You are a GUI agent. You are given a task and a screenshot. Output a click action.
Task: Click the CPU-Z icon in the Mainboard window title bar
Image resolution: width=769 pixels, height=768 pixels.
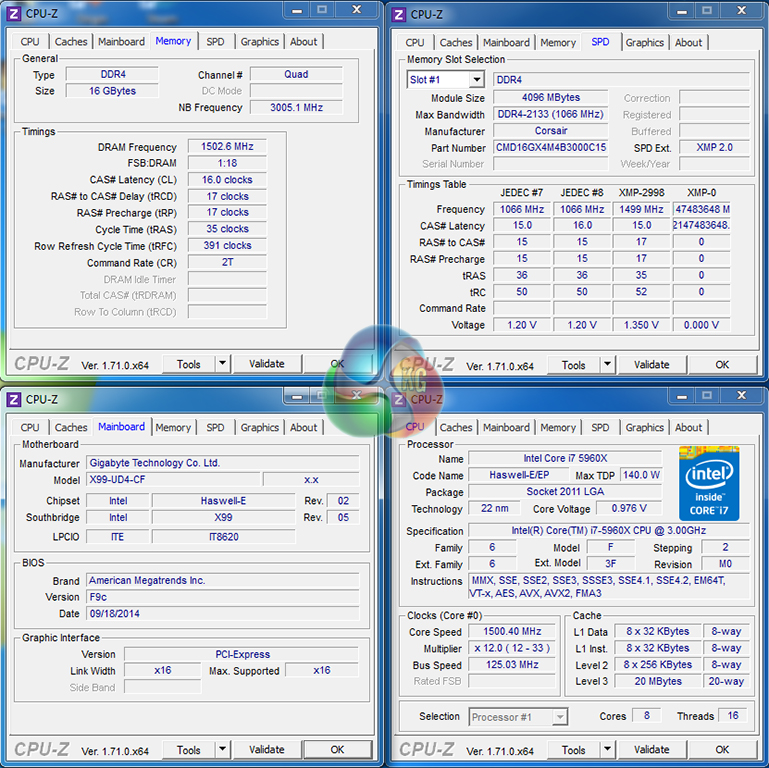[x=14, y=399]
